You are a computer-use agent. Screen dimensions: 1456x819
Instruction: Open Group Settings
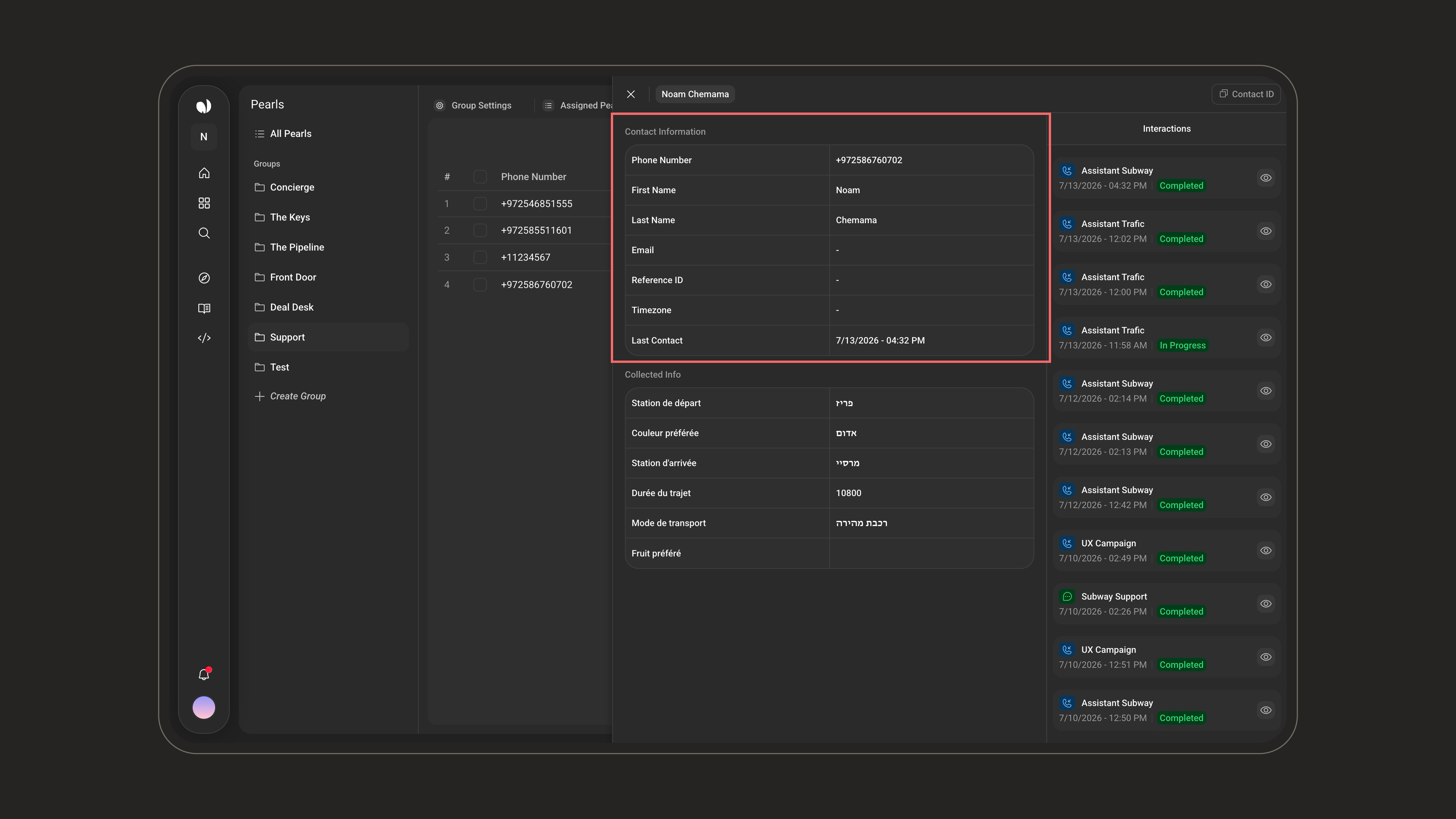[473, 106]
